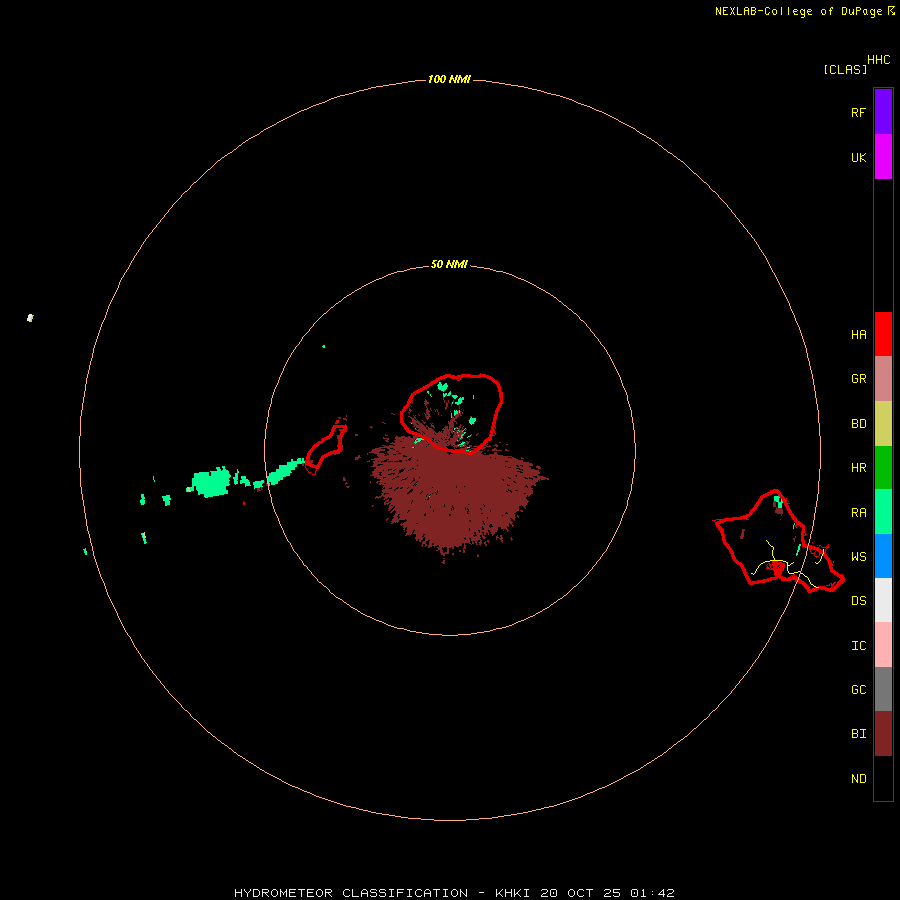This screenshot has width=900, height=900.
Task: Click the HR legend label text
Action: 858,468
